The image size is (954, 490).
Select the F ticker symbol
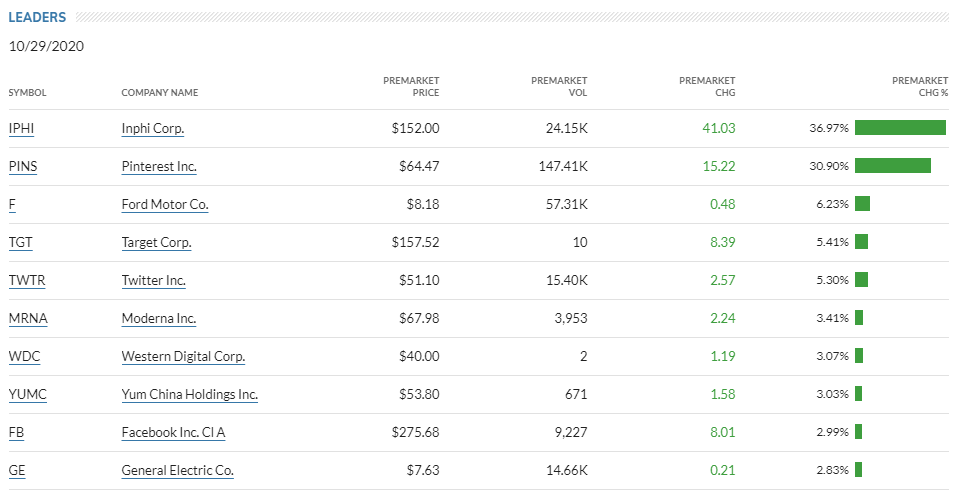click(12, 204)
